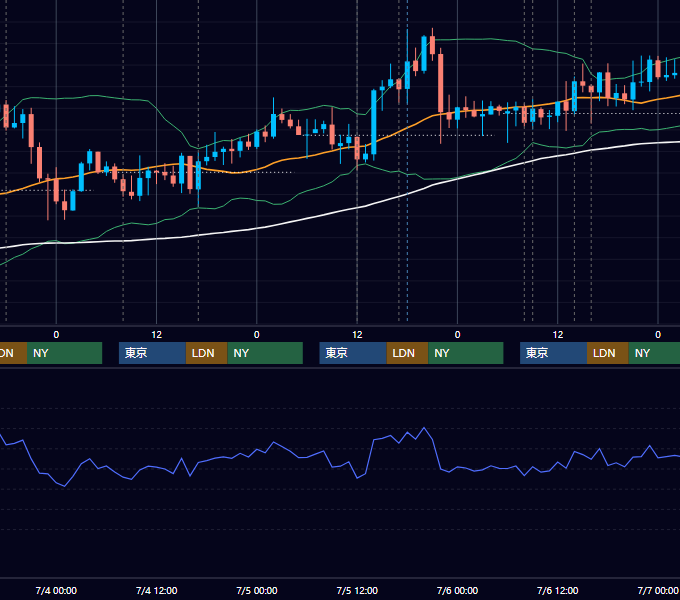Screen dimensions: 680x600
Task: Click the long red candle before 7/6 00:00
Action: pos(441,83)
